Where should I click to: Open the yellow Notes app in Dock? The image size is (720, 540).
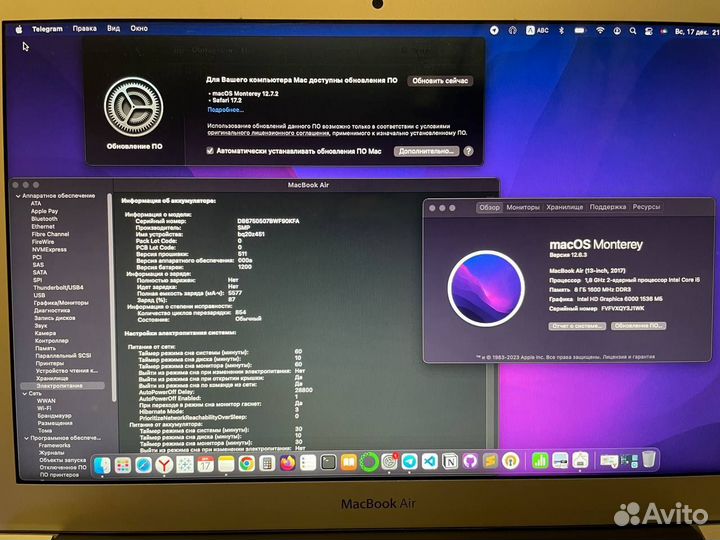(226, 465)
